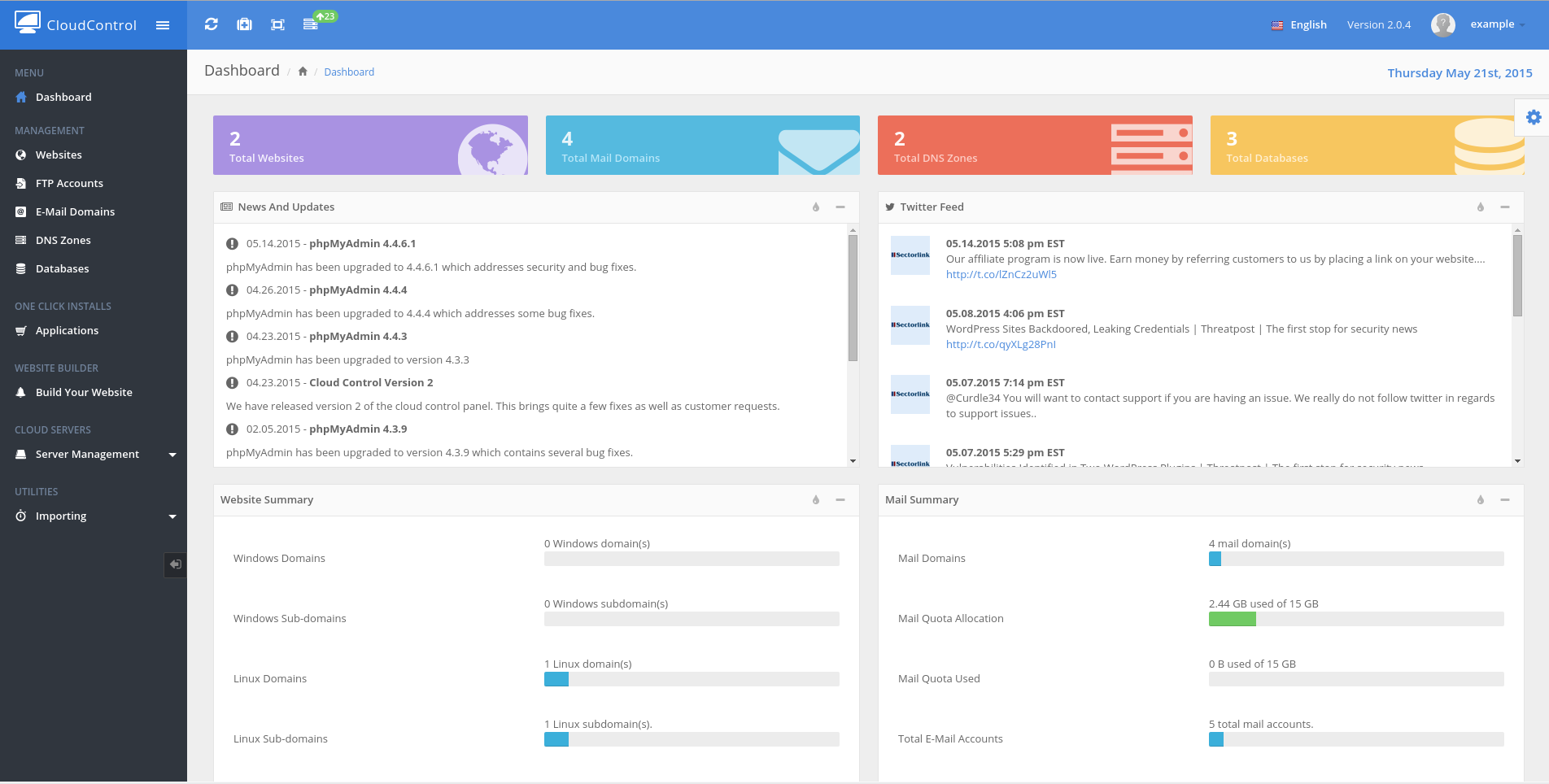The image size is (1549, 784).
Task: Click the refresh icon in top toolbar
Action: [x=212, y=24]
